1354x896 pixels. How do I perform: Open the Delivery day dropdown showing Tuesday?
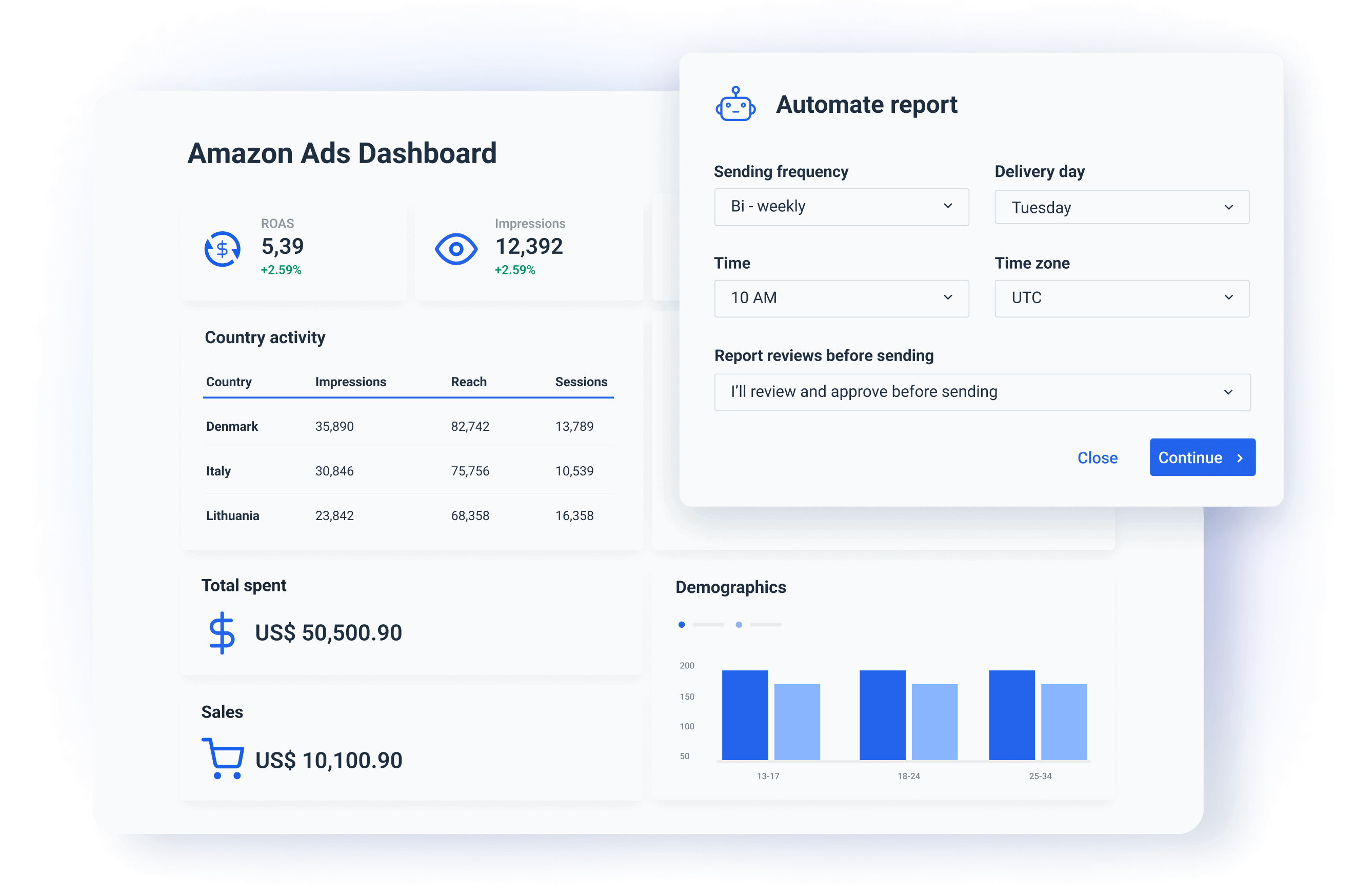click(1121, 207)
